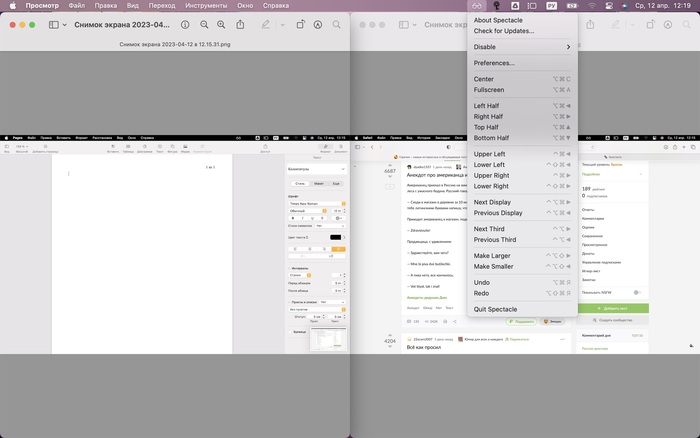
Task: Click the battery status icon
Action: point(572,6)
